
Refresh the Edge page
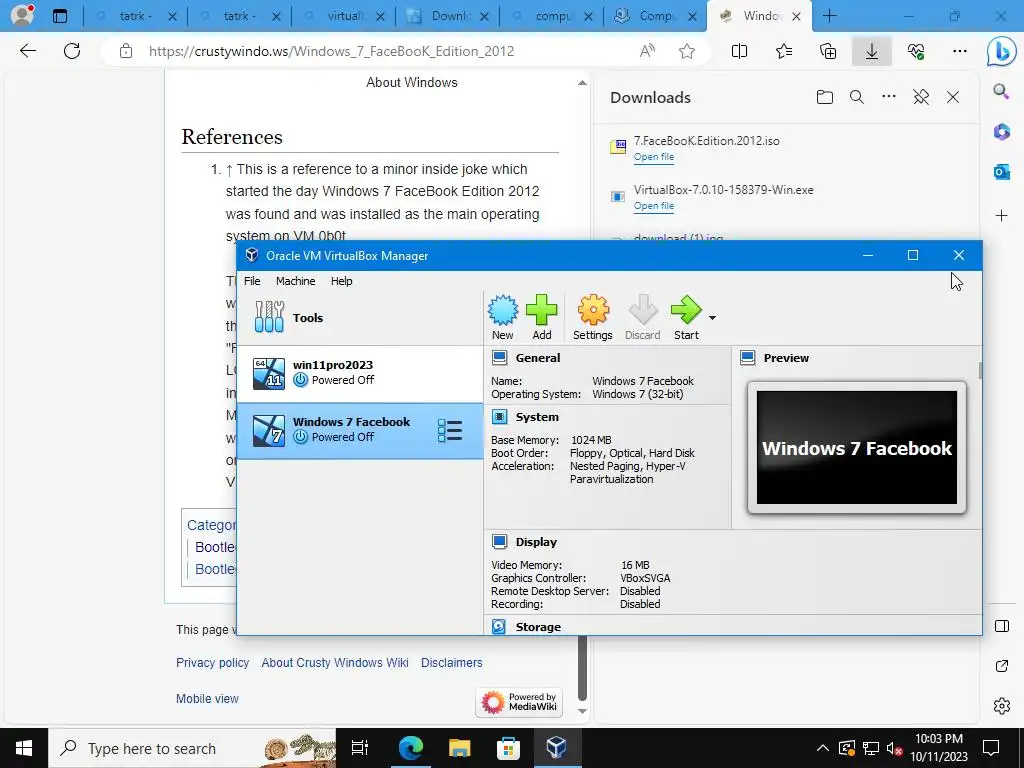(x=72, y=51)
